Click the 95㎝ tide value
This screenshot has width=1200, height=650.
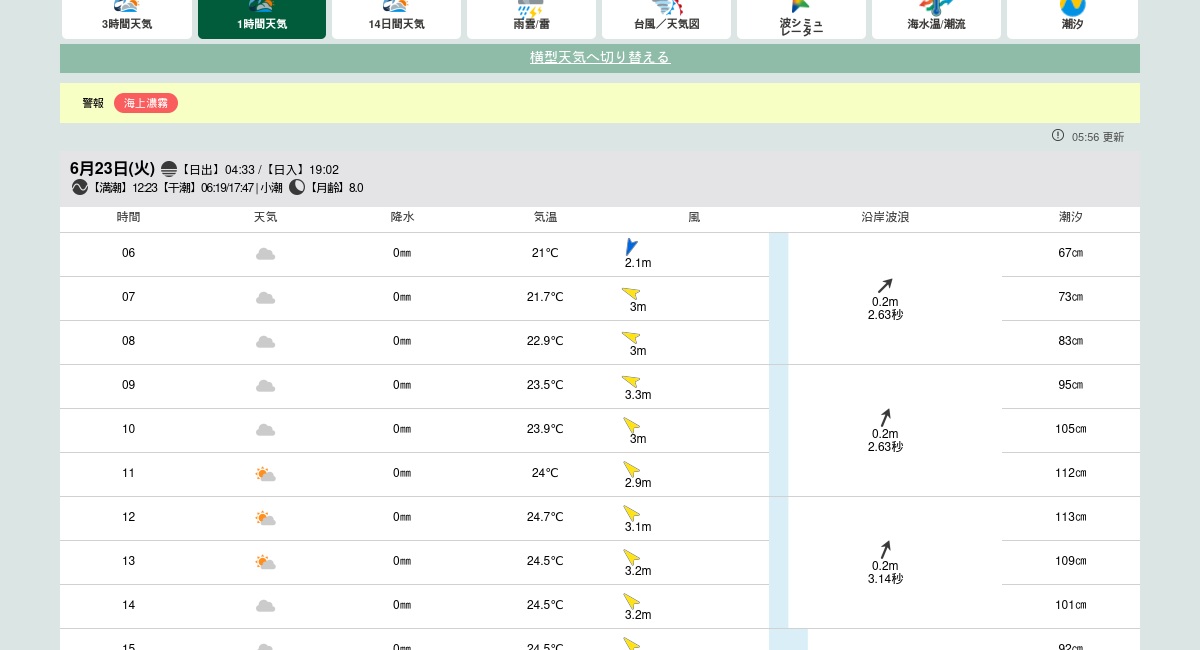click(1071, 385)
